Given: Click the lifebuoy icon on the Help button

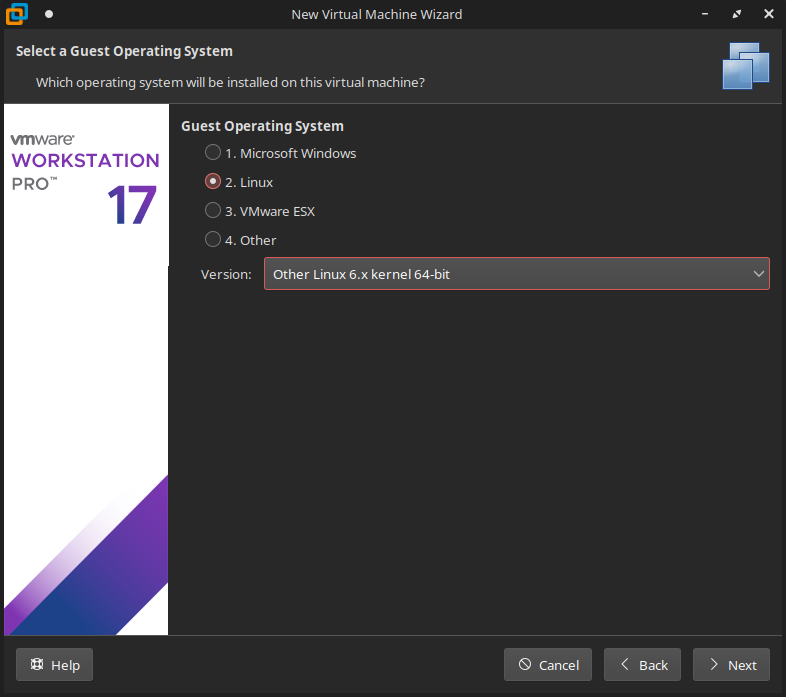Looking at the screenshot, I should click(x=37, y=665).
